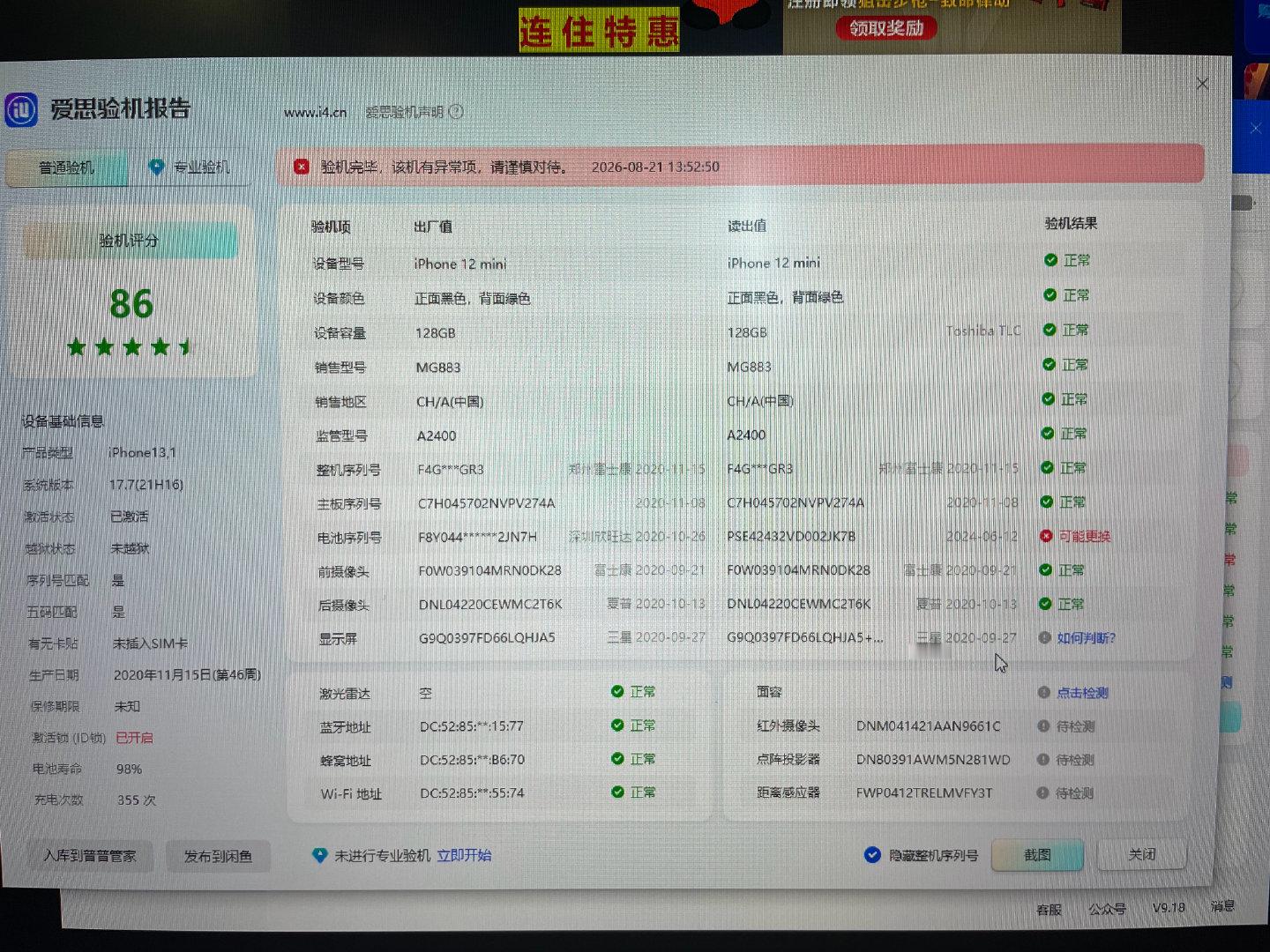Click the green check icon for 蓝牙地址 row

(x=617, y=725)
